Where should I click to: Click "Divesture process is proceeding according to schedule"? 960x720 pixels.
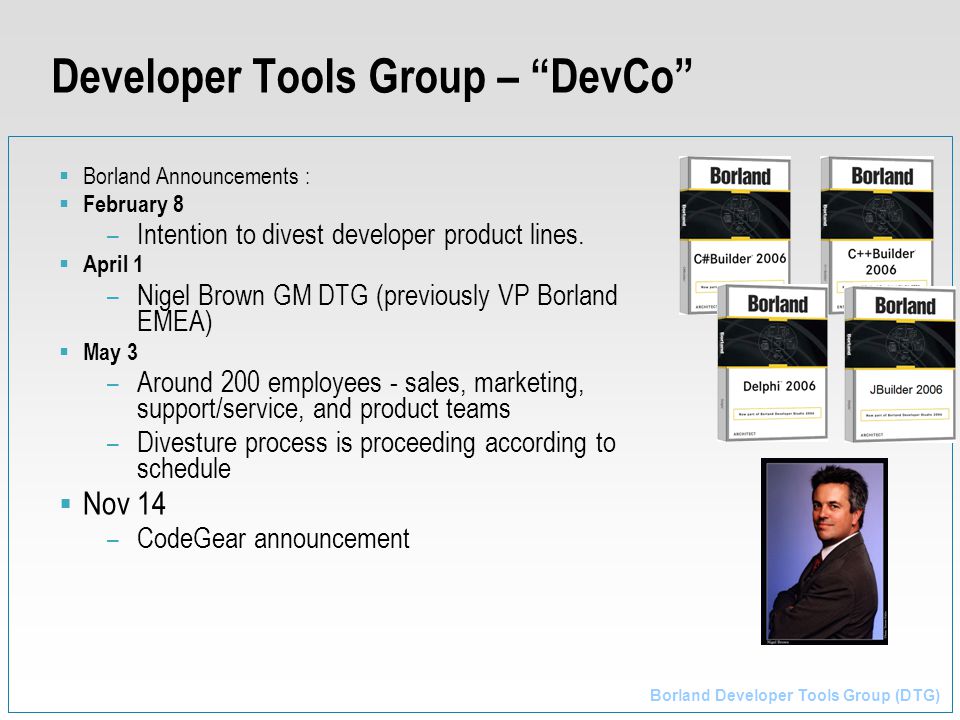(x=376, y=456)
